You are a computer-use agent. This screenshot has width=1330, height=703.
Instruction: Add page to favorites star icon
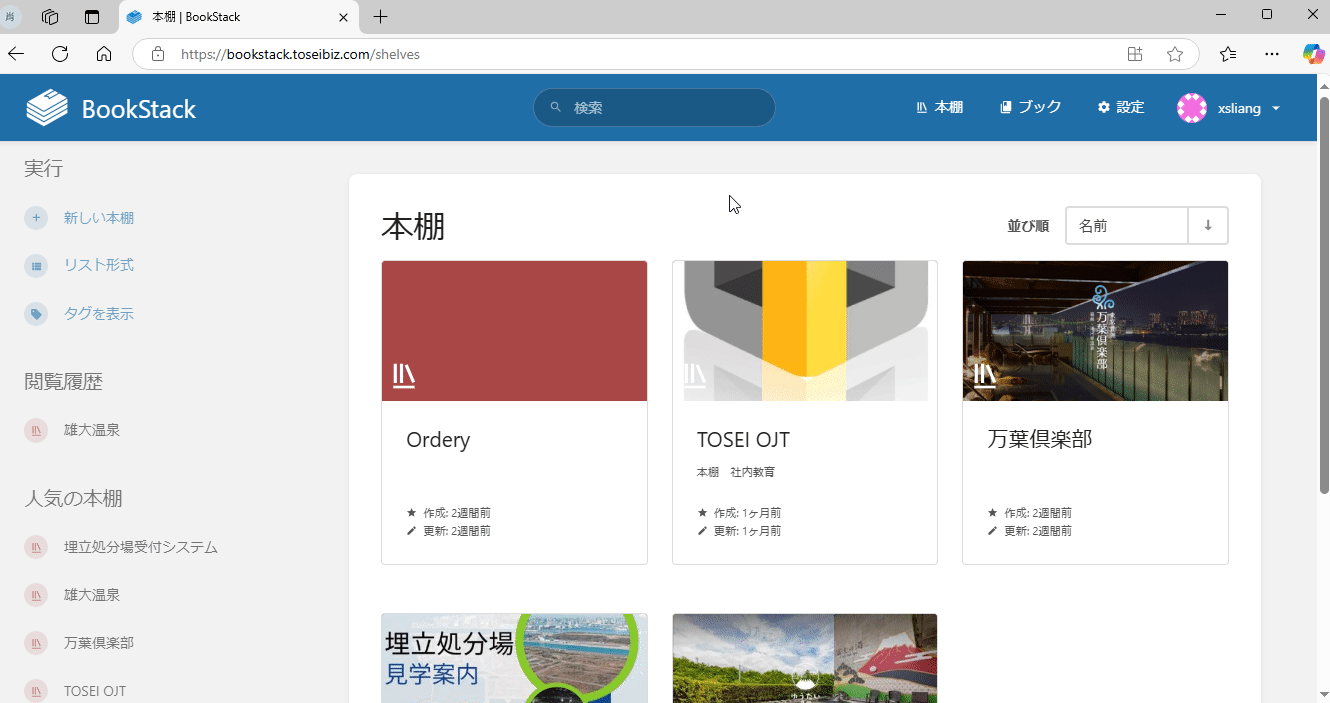pyautogui.click(x=1175, y=54)
